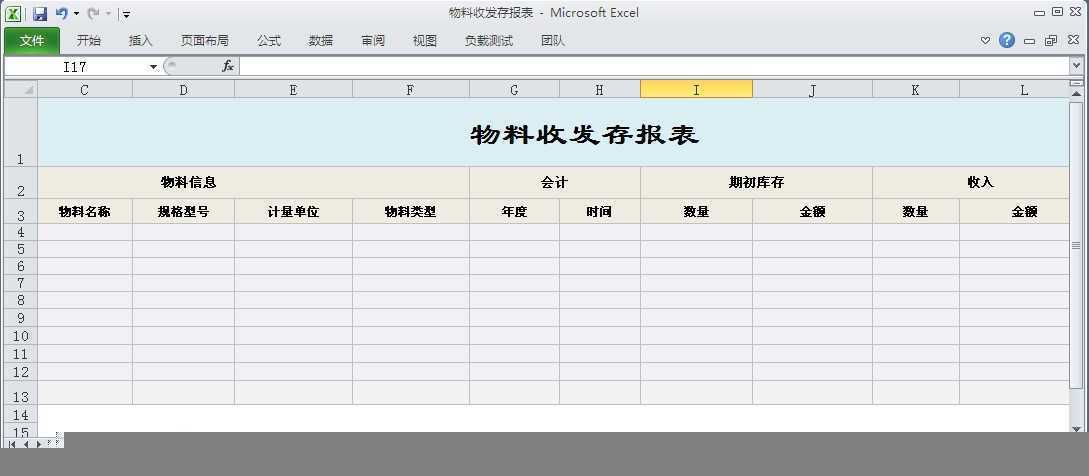
Task: Click the 时间 column heading cell
Action: click(x=599, y=211)
